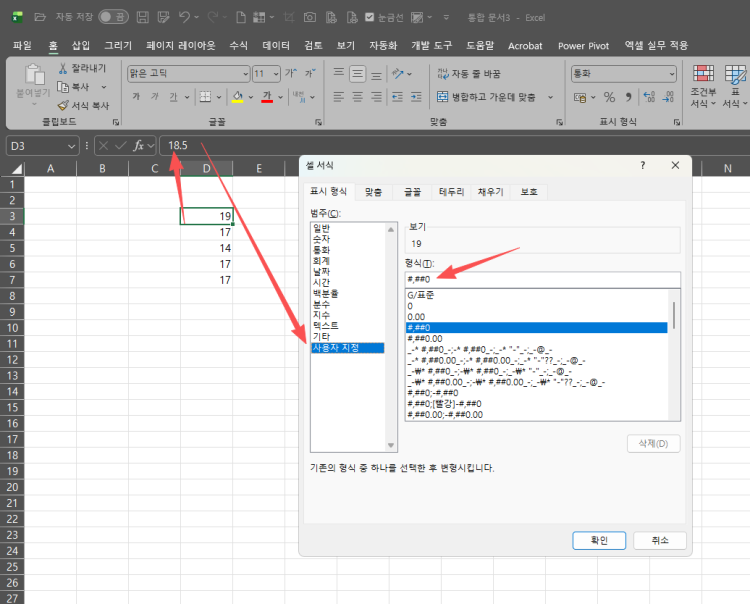Click the red font color swatch

(267, 98)
